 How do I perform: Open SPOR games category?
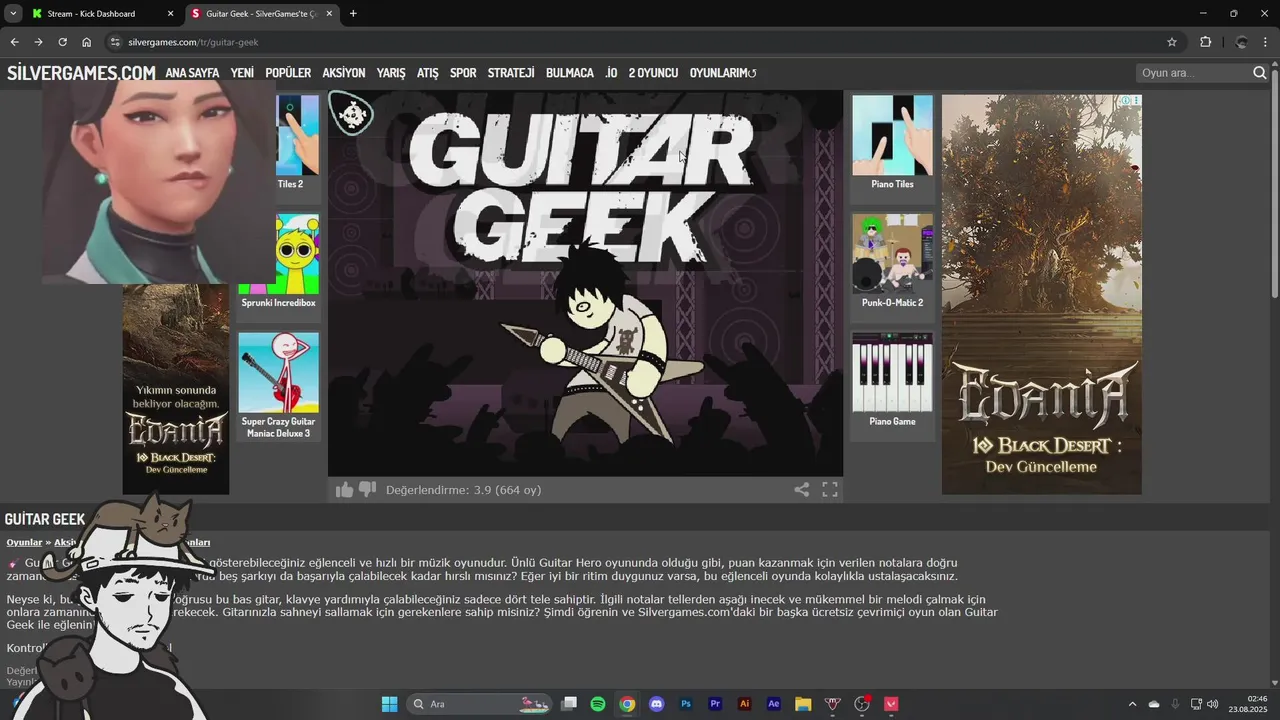tap(463, 73)
